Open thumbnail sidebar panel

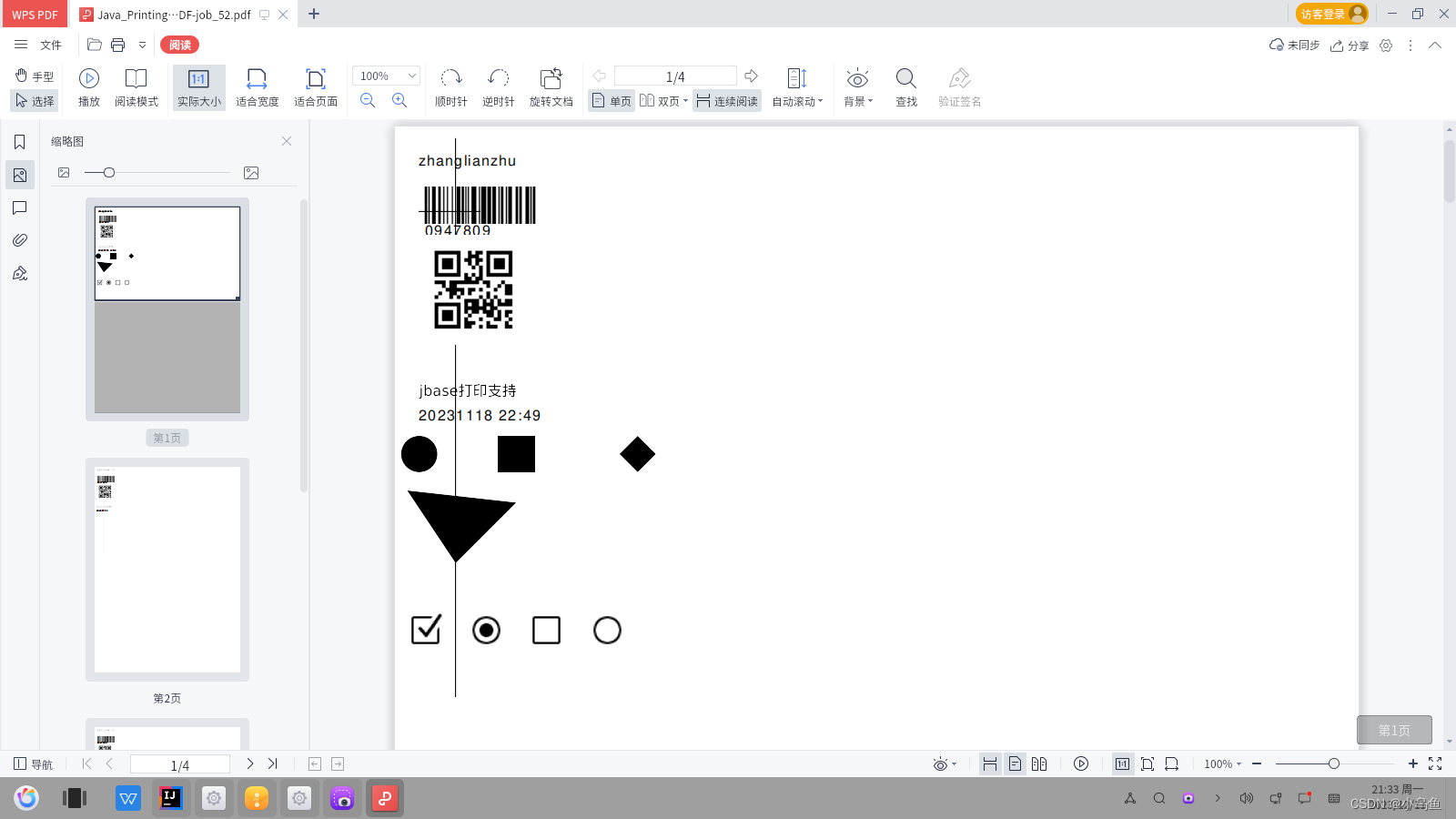coord(19,175)
